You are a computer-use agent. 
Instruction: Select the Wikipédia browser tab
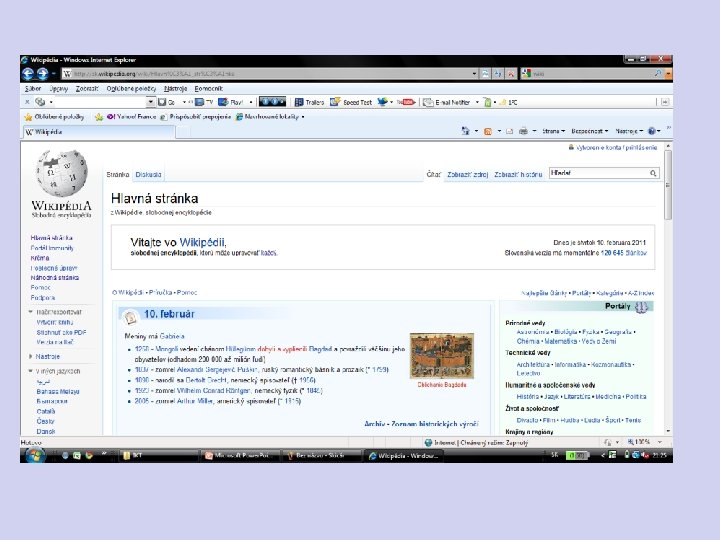click(99, 132)
